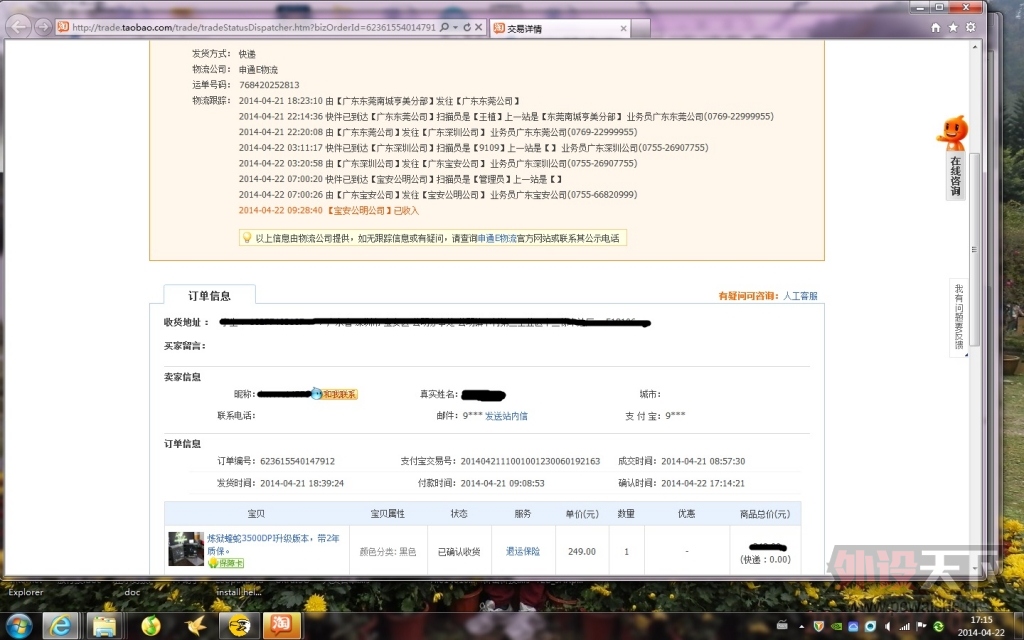This screenshot has width=1024, height=640.
Task: Open the golden bird taskbar app
Action: click(195, 626)
